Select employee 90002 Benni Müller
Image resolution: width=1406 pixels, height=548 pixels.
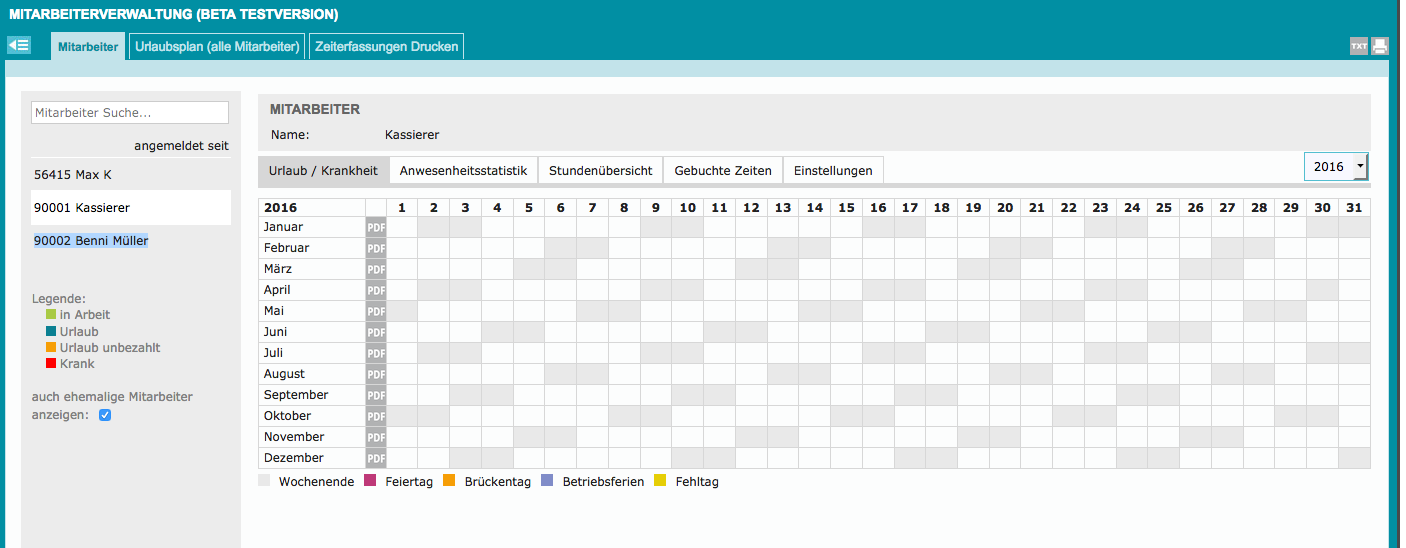point(91,241)
